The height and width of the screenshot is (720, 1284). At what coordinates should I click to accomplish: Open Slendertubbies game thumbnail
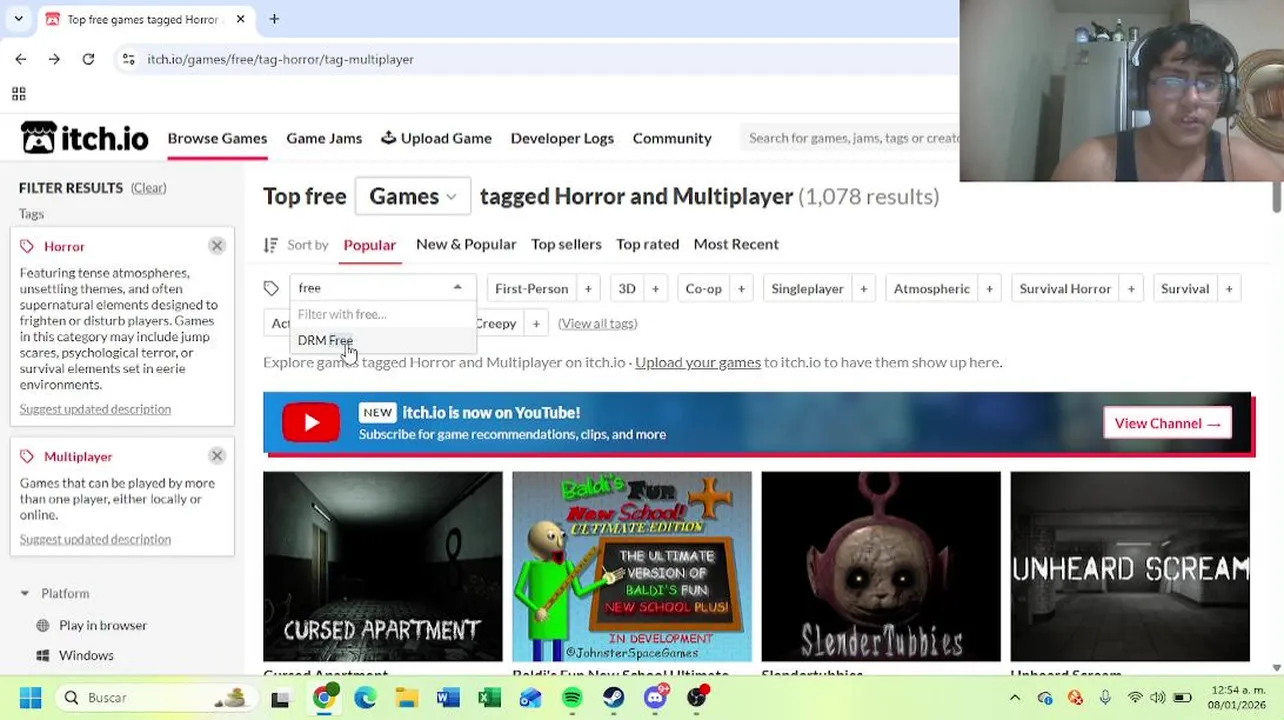(881, 566)
